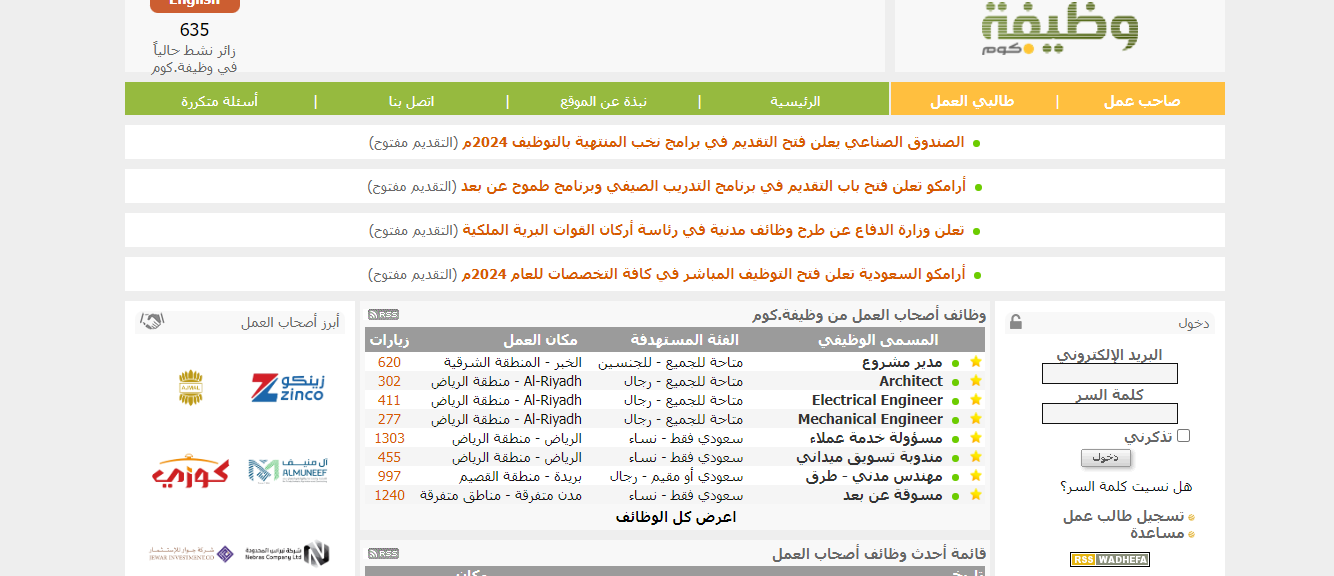
Task: Click the location cell مدن متفرقة - مناطق متفرقة
Action: point(501,495)
